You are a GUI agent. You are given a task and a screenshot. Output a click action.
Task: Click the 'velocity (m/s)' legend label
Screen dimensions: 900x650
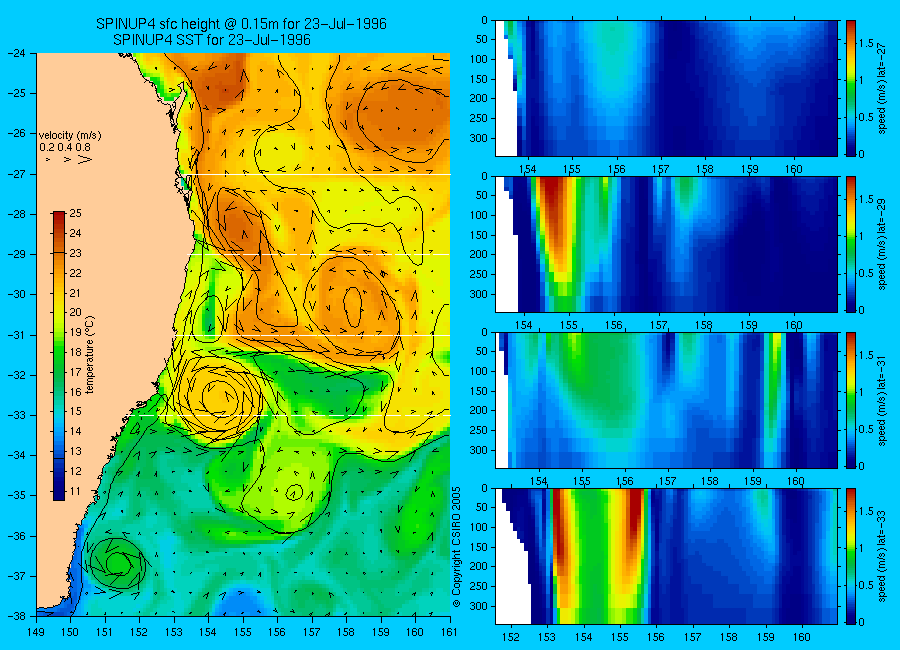tap(70, 136)
